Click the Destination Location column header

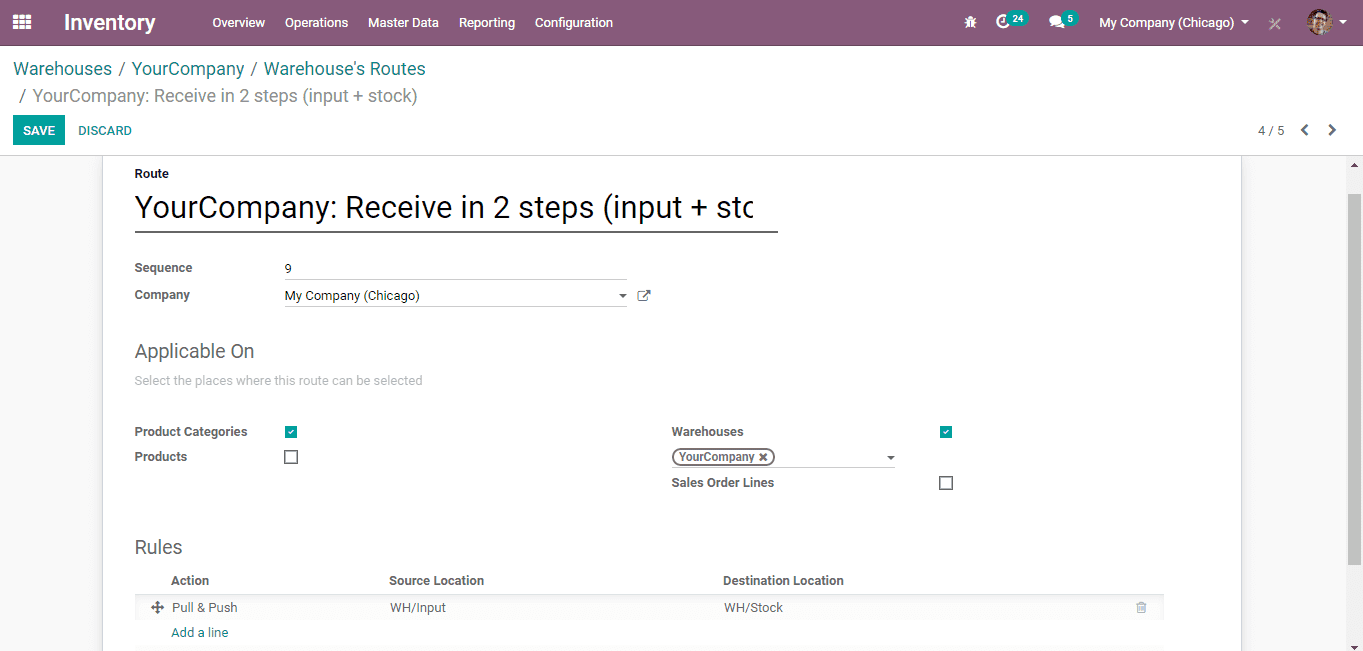pos(783,581)
